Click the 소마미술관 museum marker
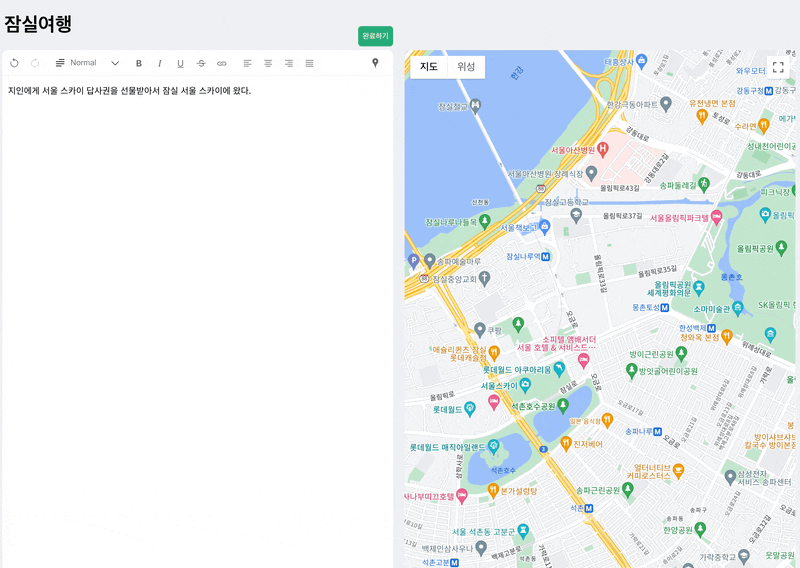 pos(738,308)
